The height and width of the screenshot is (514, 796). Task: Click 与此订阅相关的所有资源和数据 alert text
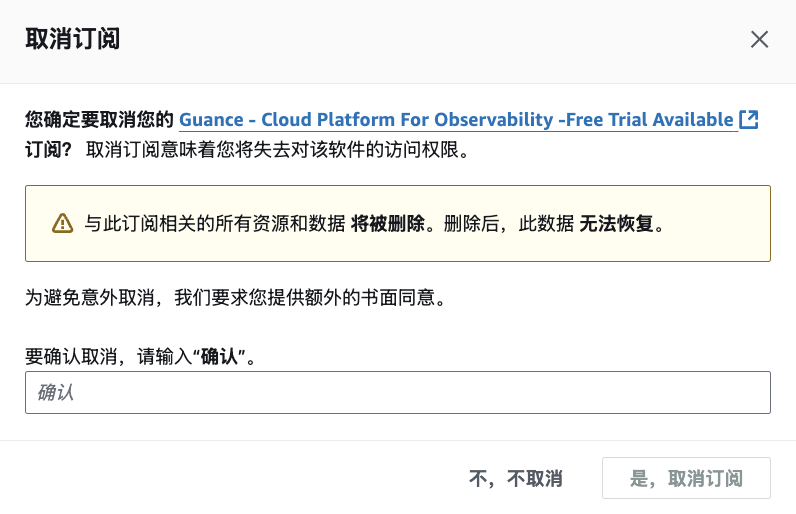tap(215, 223)
